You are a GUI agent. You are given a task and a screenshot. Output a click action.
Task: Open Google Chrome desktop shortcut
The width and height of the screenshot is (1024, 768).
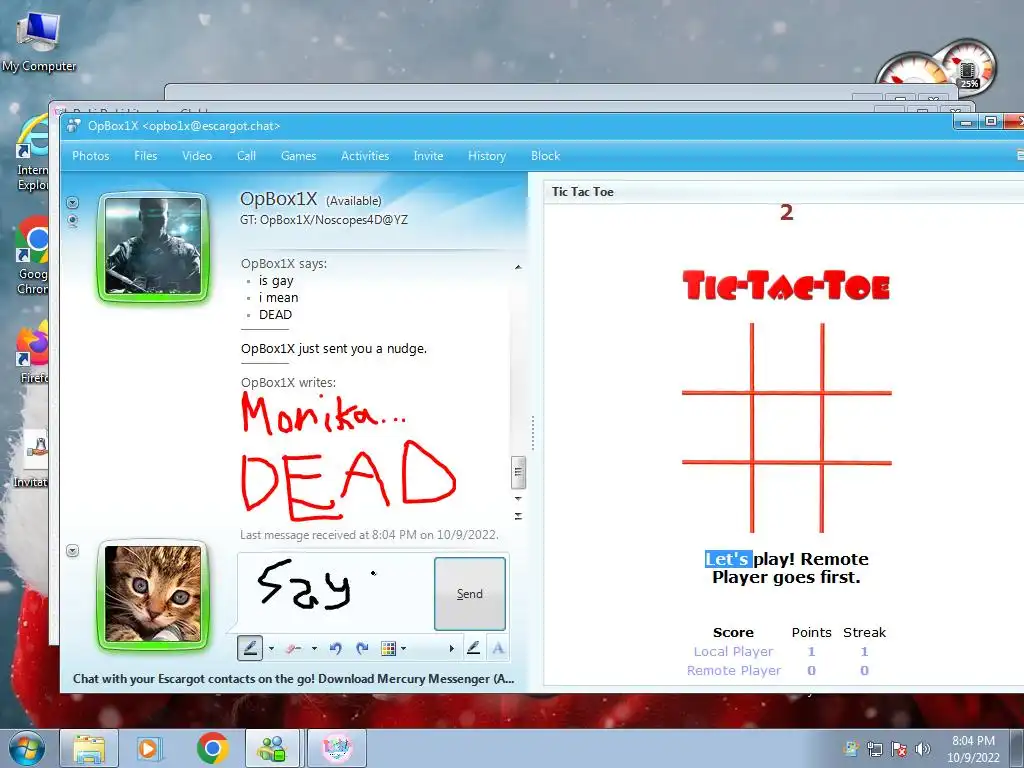click(33, 256)
